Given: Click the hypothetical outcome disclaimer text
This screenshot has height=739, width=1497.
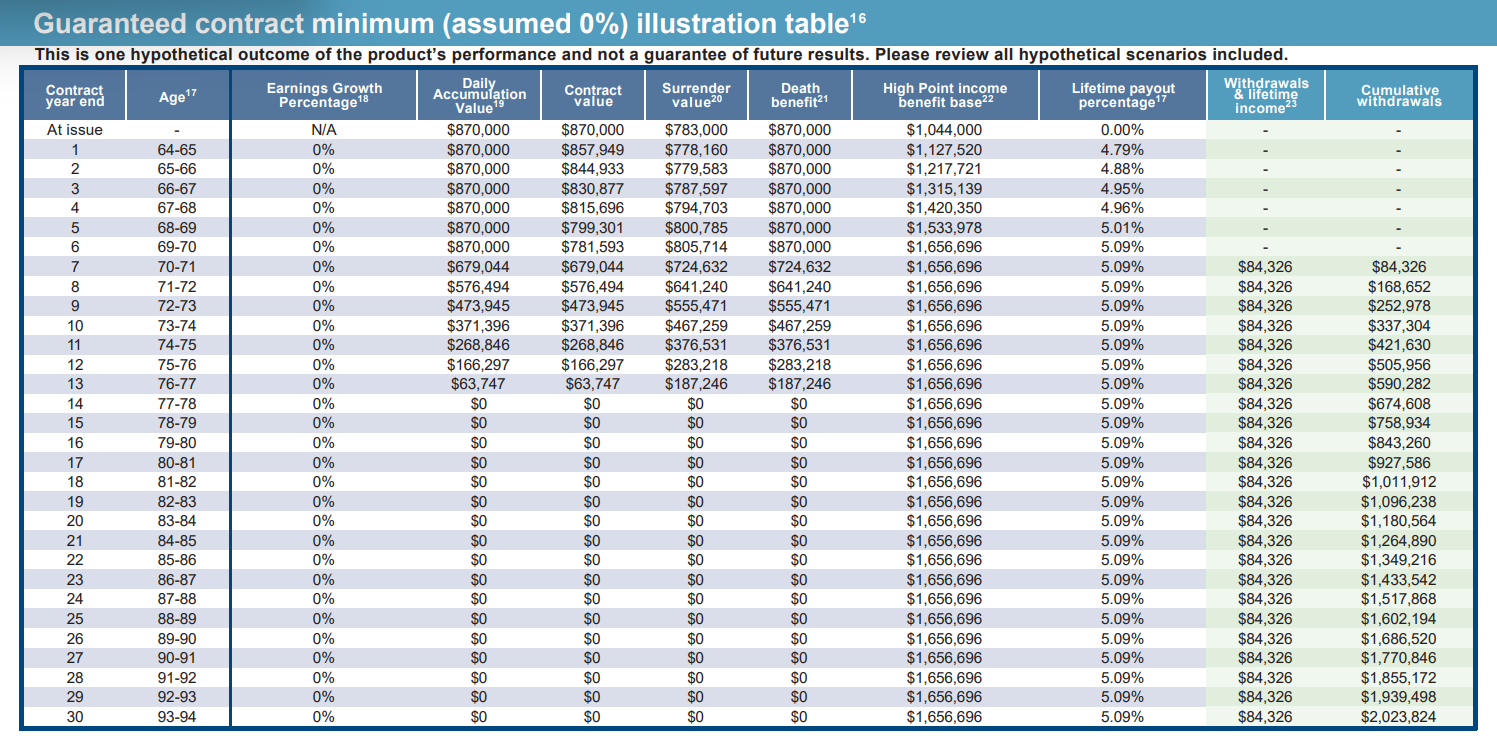Looking at the screenshot, I should point(660,54).
